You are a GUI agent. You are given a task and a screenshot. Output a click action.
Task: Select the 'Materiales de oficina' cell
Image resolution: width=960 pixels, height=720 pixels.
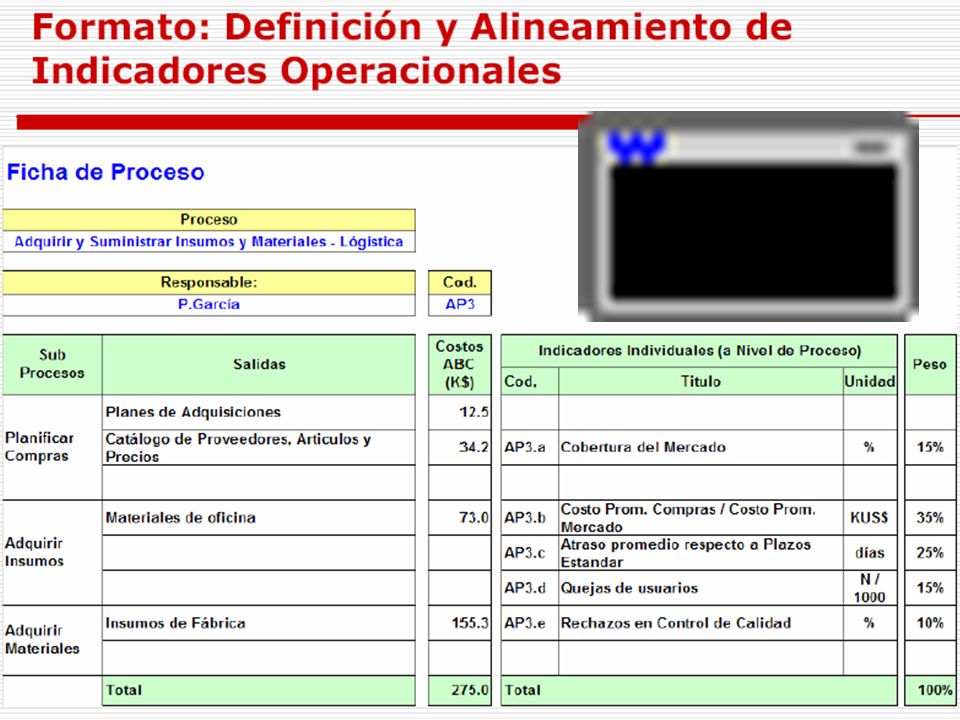[259, 518]
